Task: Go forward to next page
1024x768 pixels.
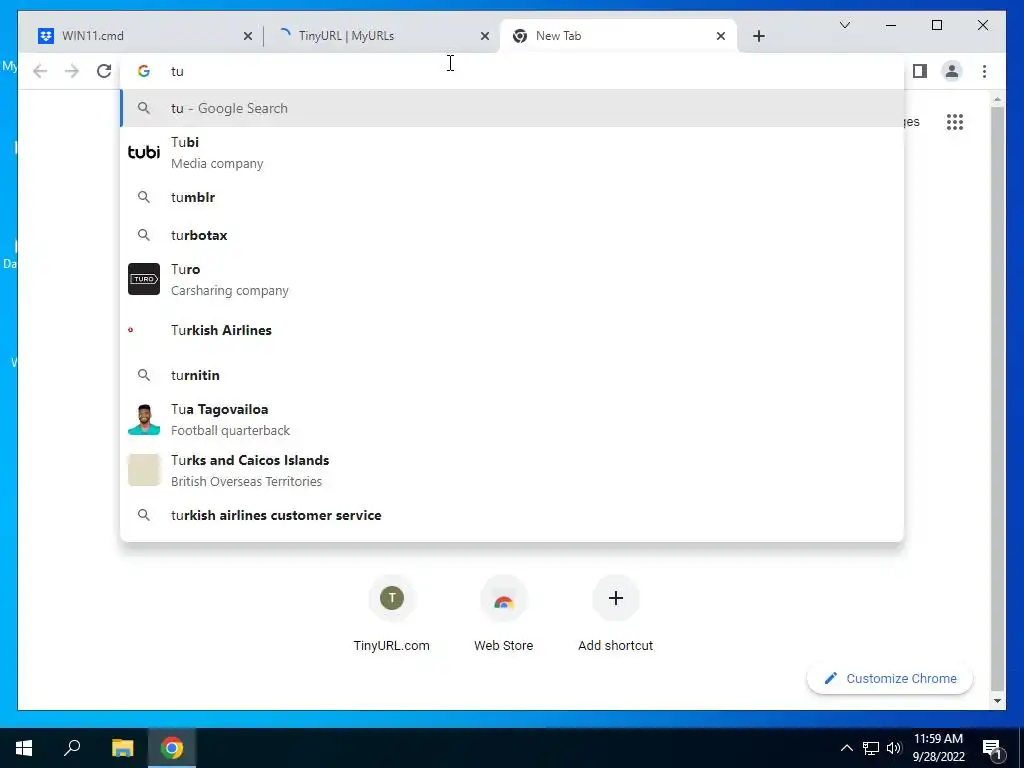Action: point(72,71)
